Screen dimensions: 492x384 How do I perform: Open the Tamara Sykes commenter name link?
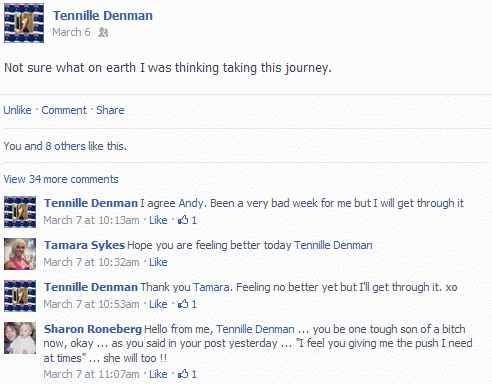coord(84,245)
